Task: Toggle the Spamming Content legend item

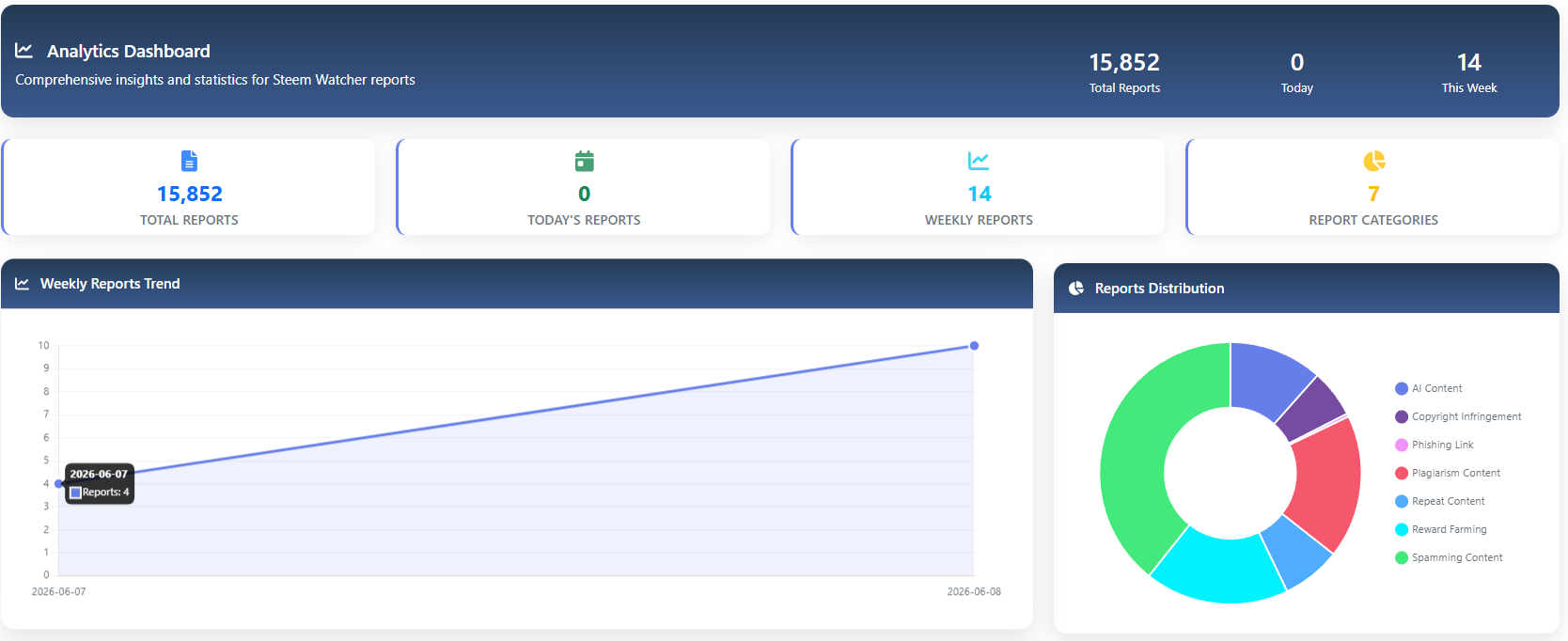Action: (1449, 557)
